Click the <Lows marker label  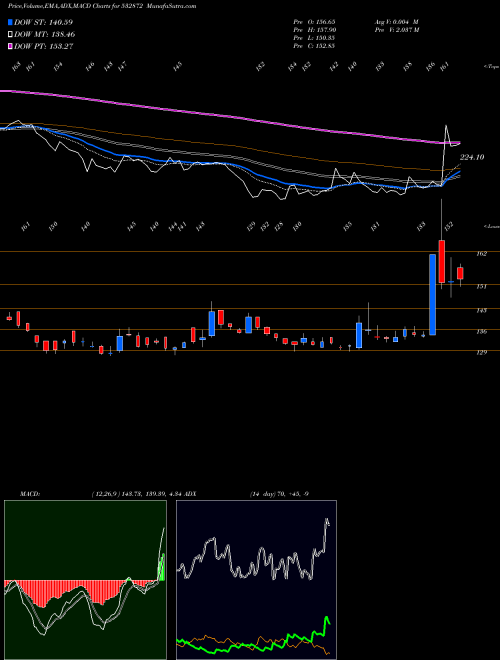tap(492, 226)
